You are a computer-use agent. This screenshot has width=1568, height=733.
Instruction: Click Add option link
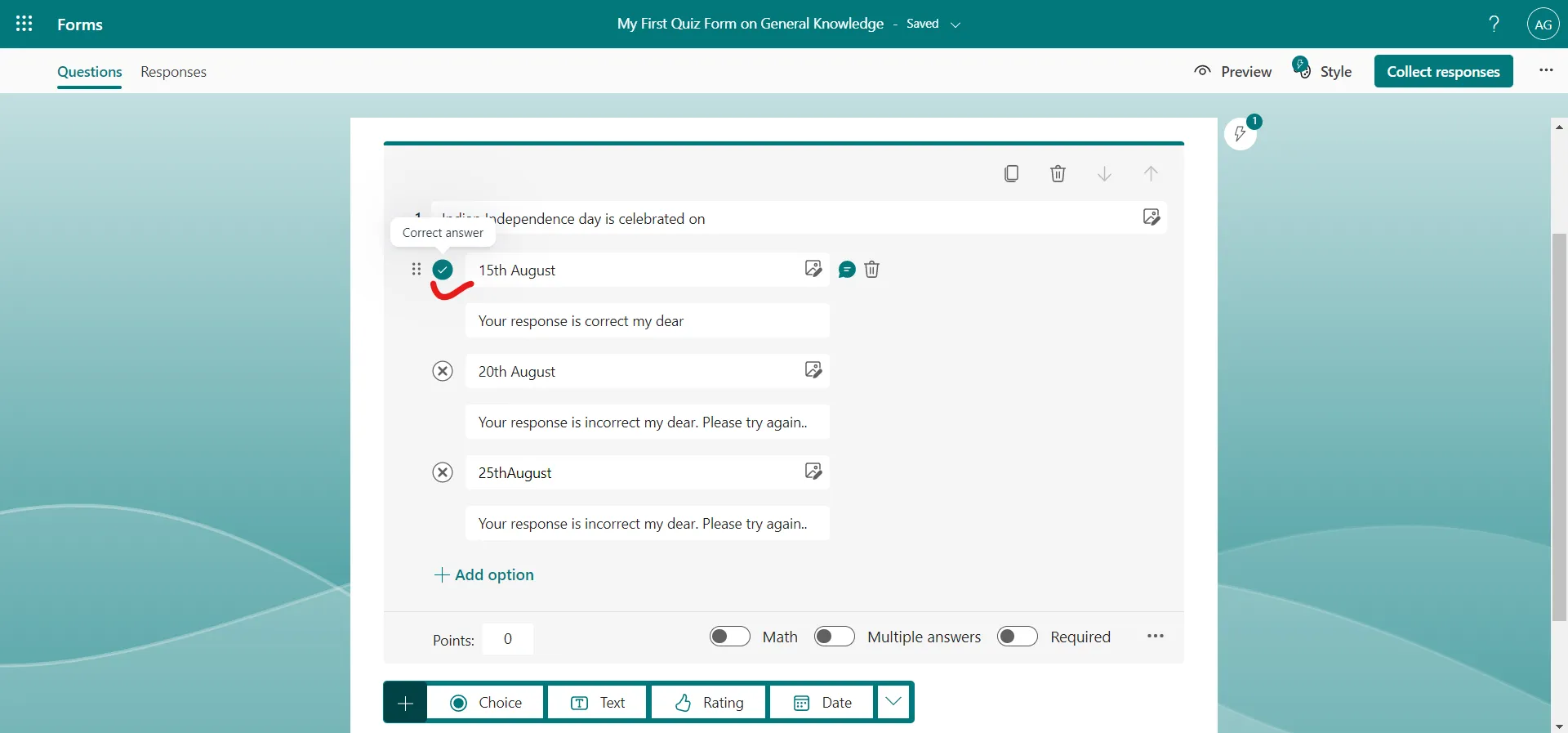pos(484,574)
